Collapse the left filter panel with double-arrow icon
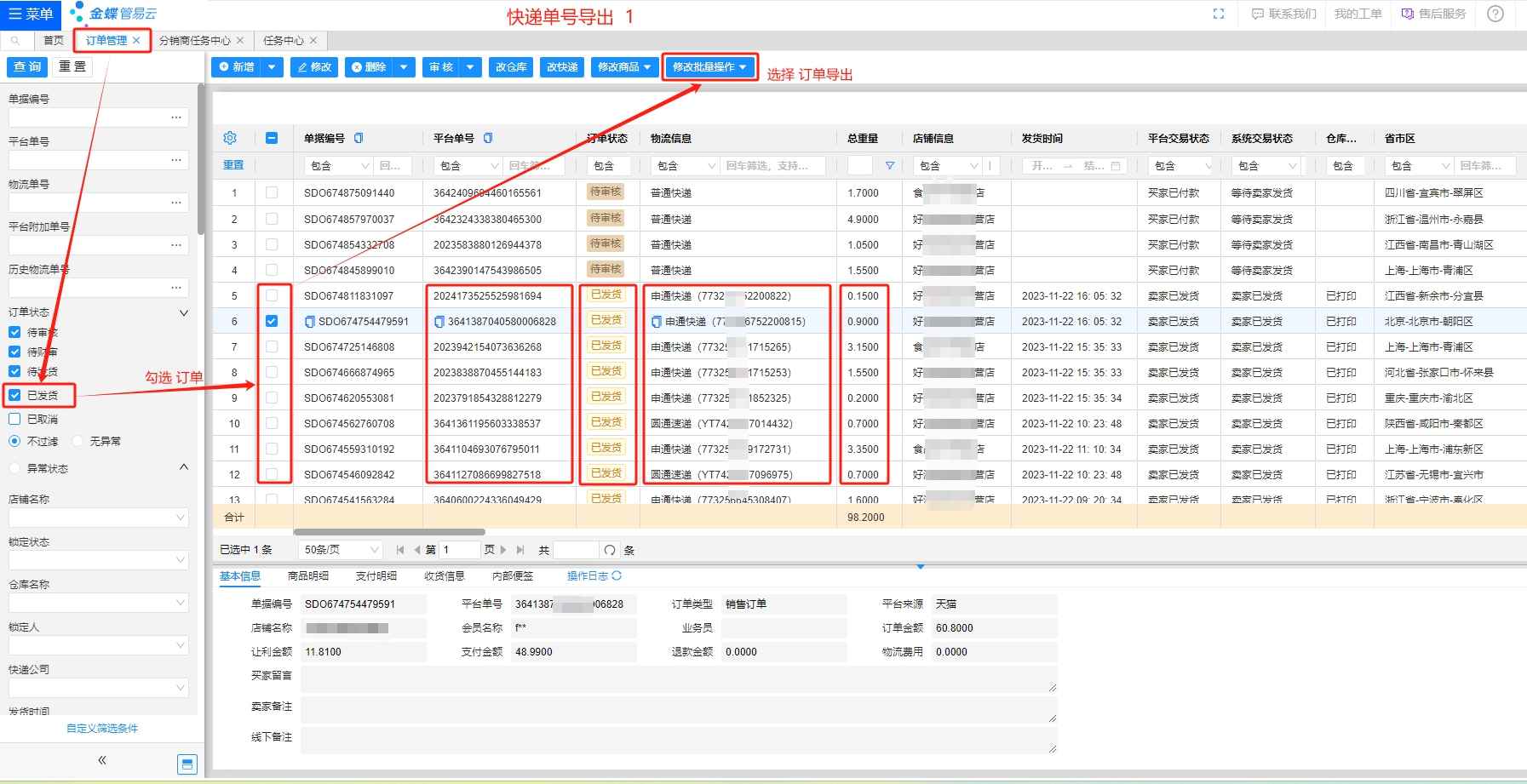Viewport: 1527px width, 784px height. point(102,760)
